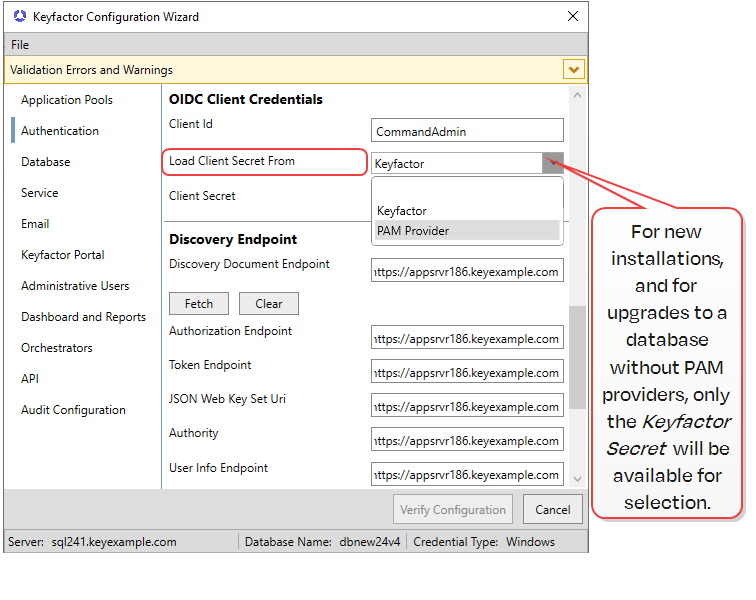Click the Keyfactor logo icon in title bar

[20, 17]
